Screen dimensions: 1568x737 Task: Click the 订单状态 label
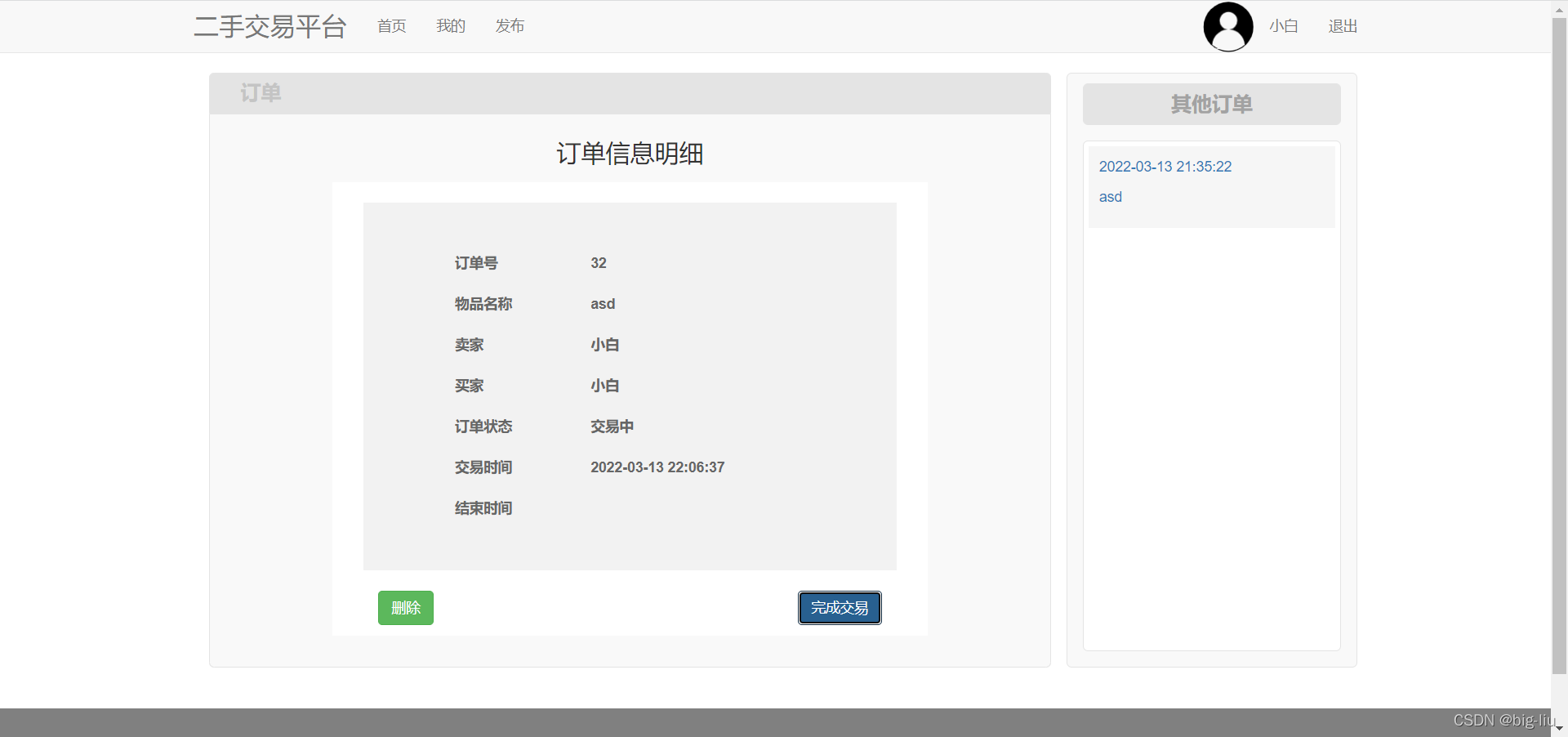click(483, 427)
